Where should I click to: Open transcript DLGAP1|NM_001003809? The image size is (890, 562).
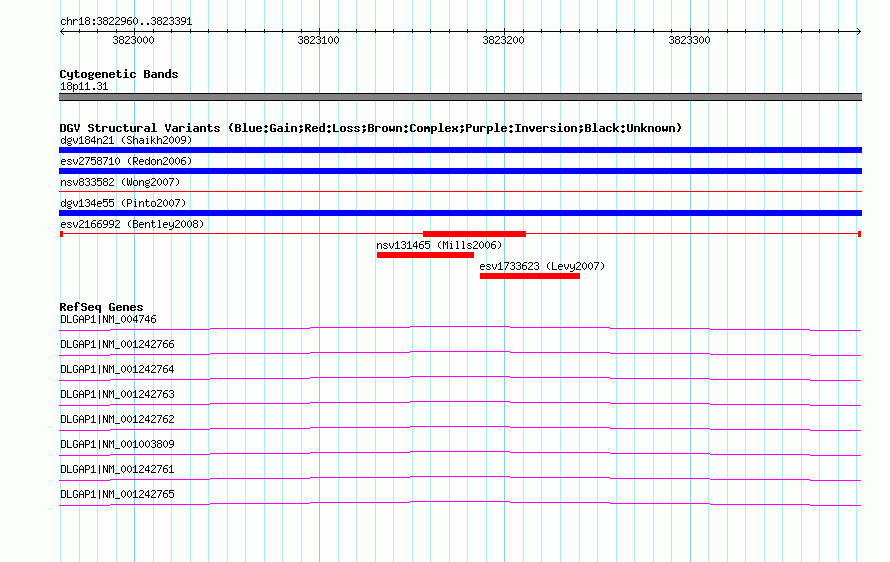pos(117,444)
